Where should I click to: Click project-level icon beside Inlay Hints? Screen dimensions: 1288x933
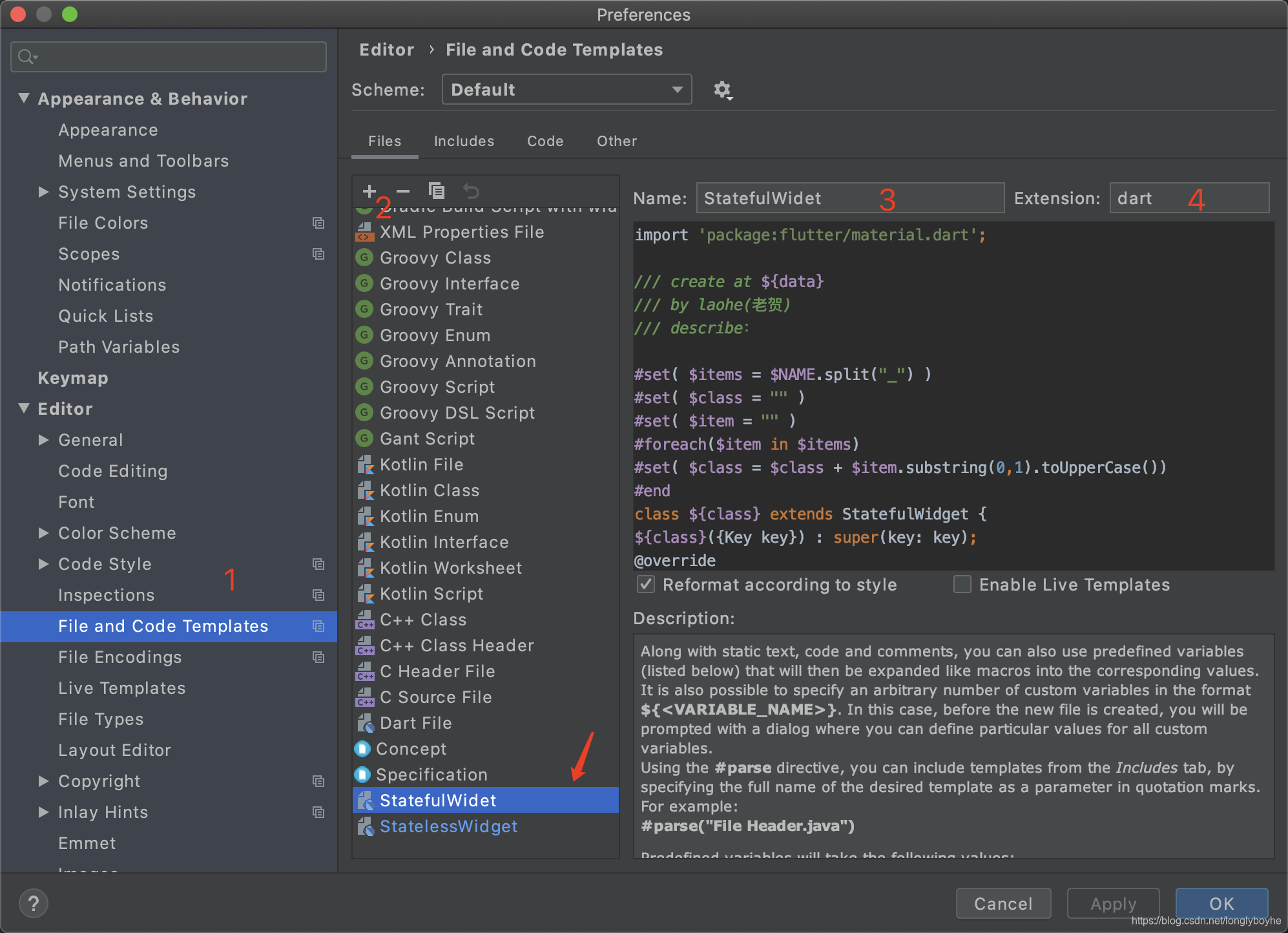click(318, 812)
